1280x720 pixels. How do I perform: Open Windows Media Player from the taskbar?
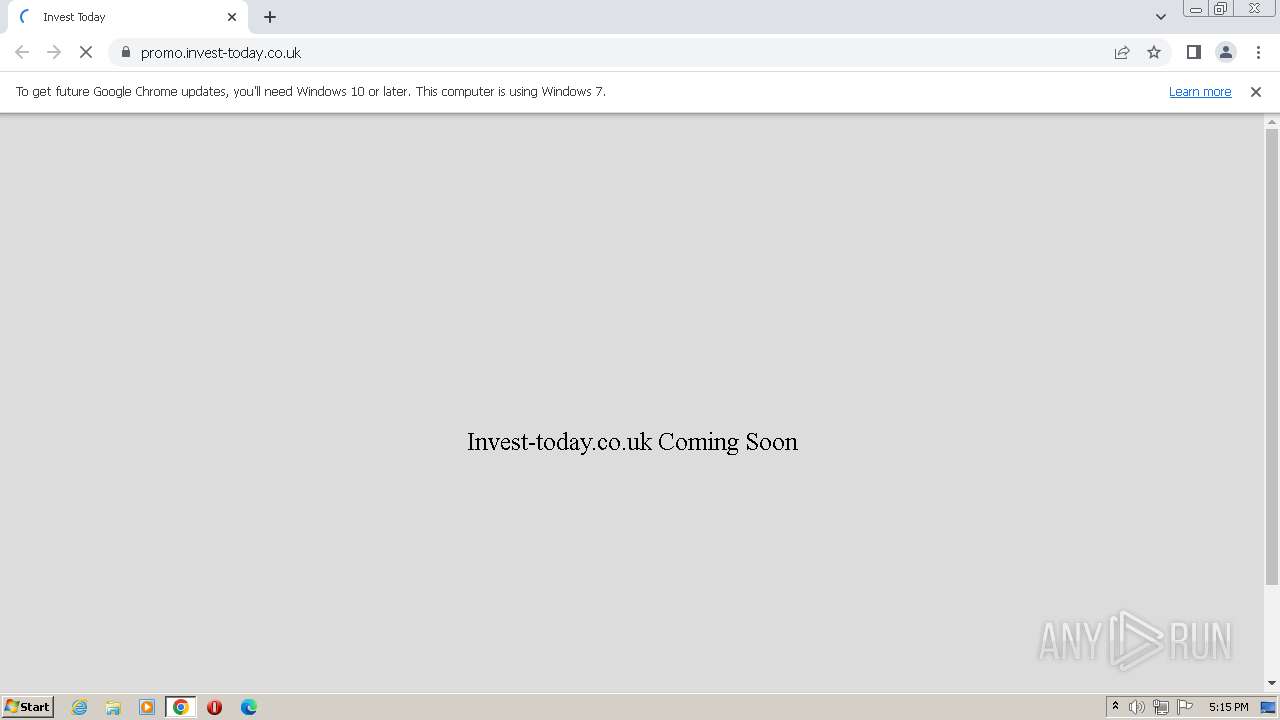[x=147, y=707]
